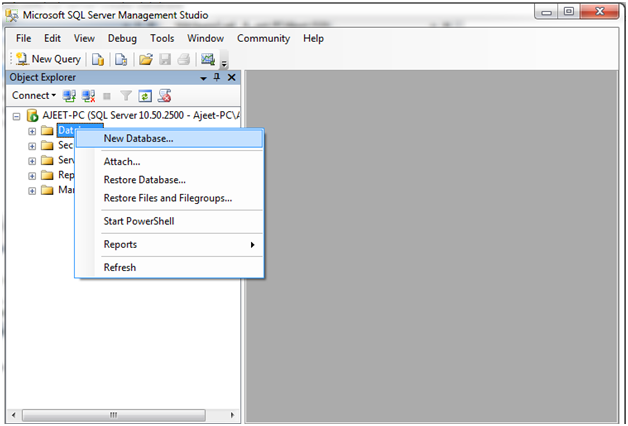Viewport: 628px width, 426px height.
Task: Click the Management folder icon
Action: pos(47,190)
